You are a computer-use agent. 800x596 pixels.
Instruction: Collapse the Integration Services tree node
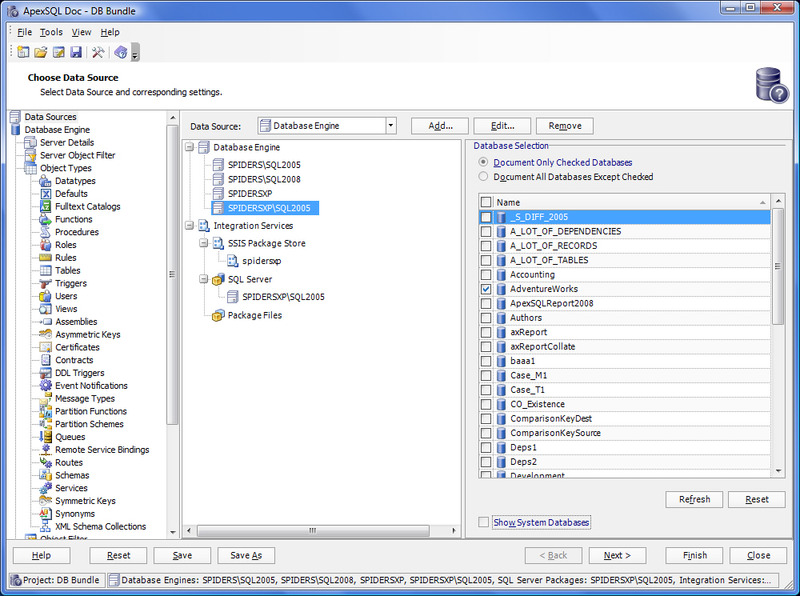point(189,226)
